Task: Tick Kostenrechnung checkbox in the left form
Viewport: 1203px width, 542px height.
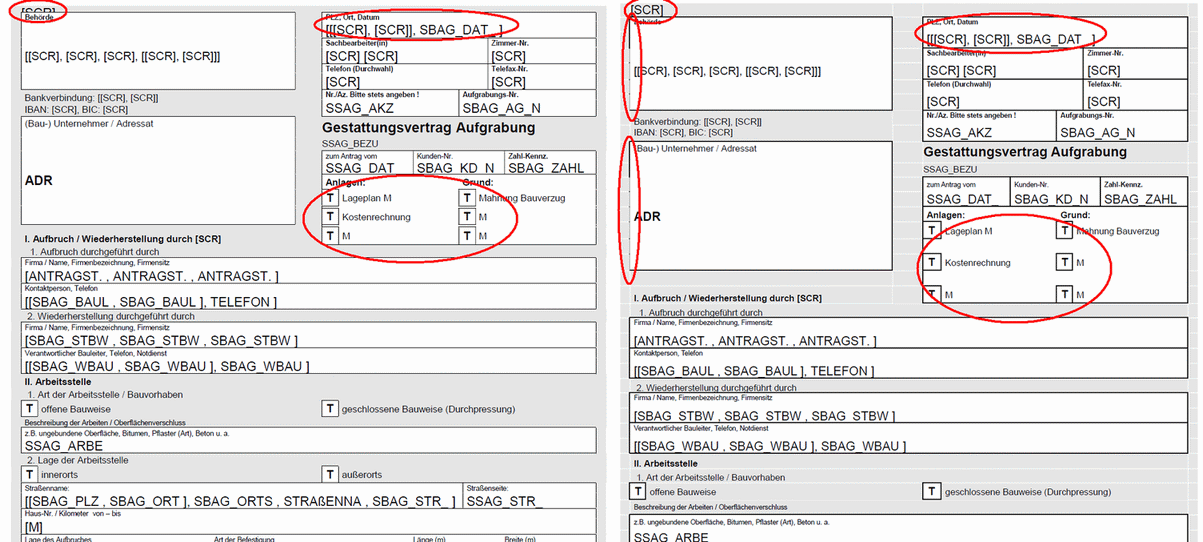Action: tap(331, 217)
